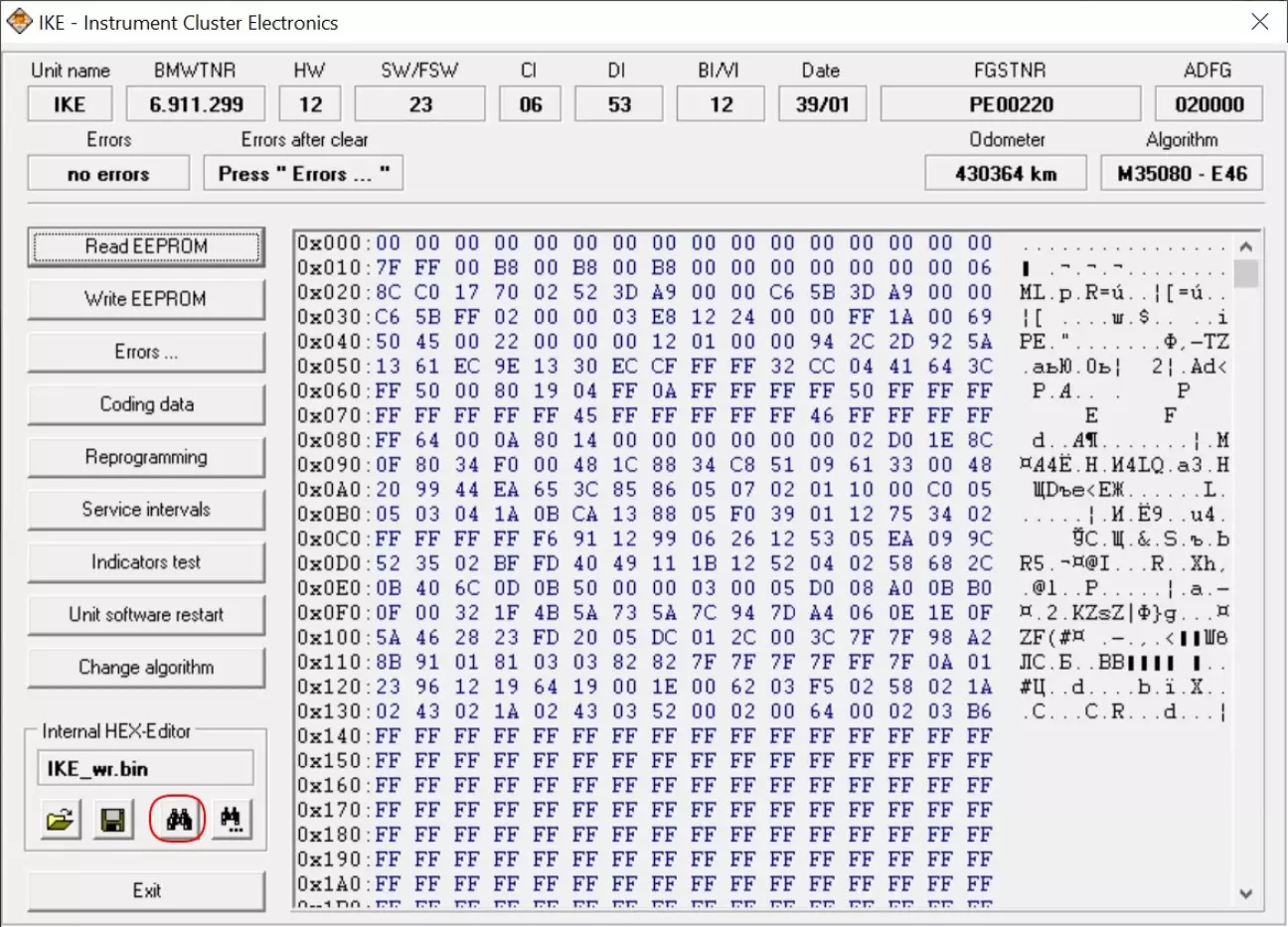Run the Indicators test

pos(145,562)
